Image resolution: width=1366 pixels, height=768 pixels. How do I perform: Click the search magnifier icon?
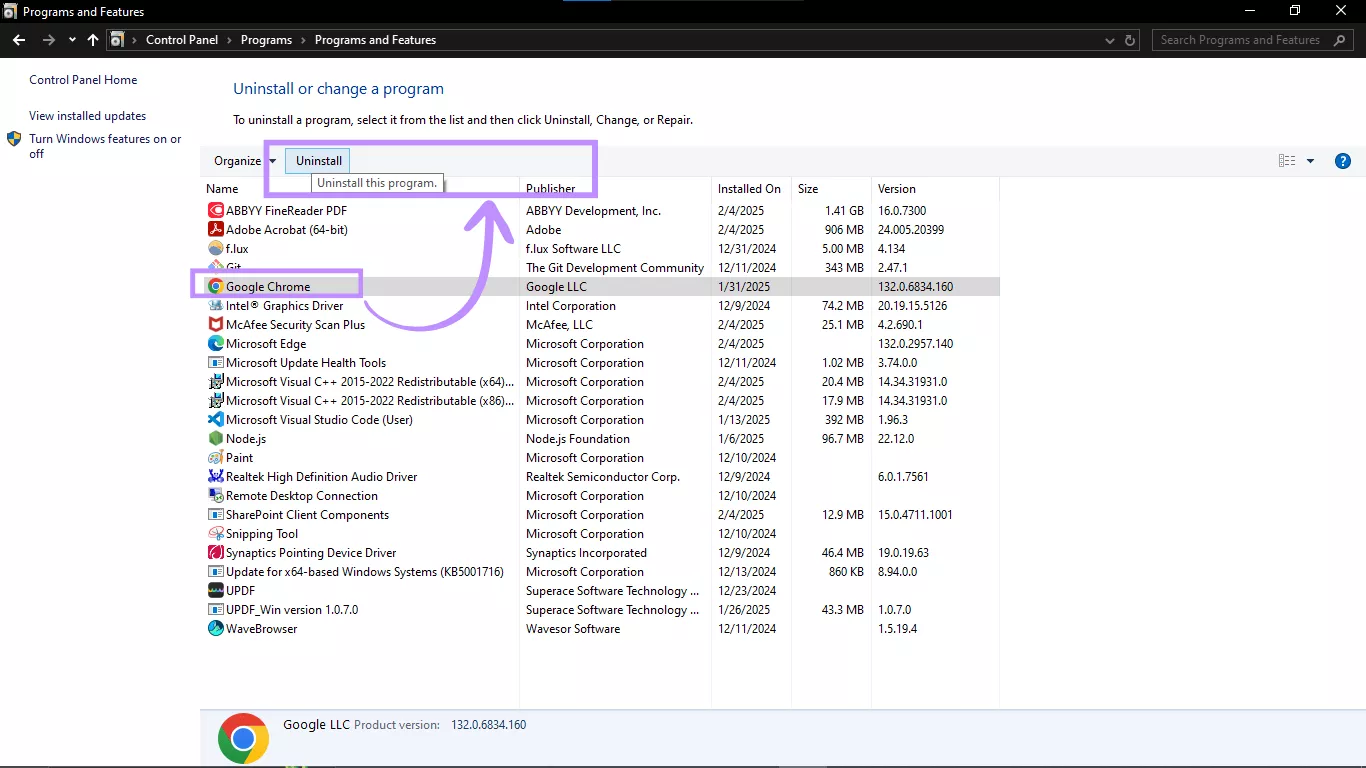(1340, 40)
